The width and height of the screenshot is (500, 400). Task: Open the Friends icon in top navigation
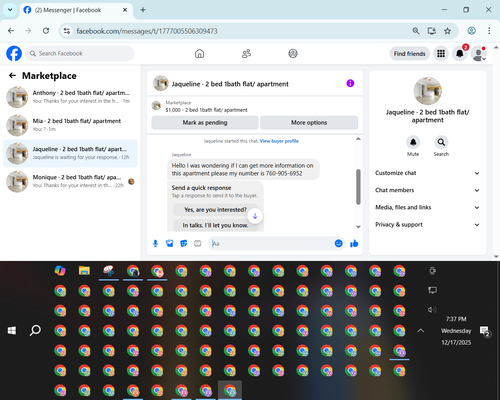(x=246, y=53)
